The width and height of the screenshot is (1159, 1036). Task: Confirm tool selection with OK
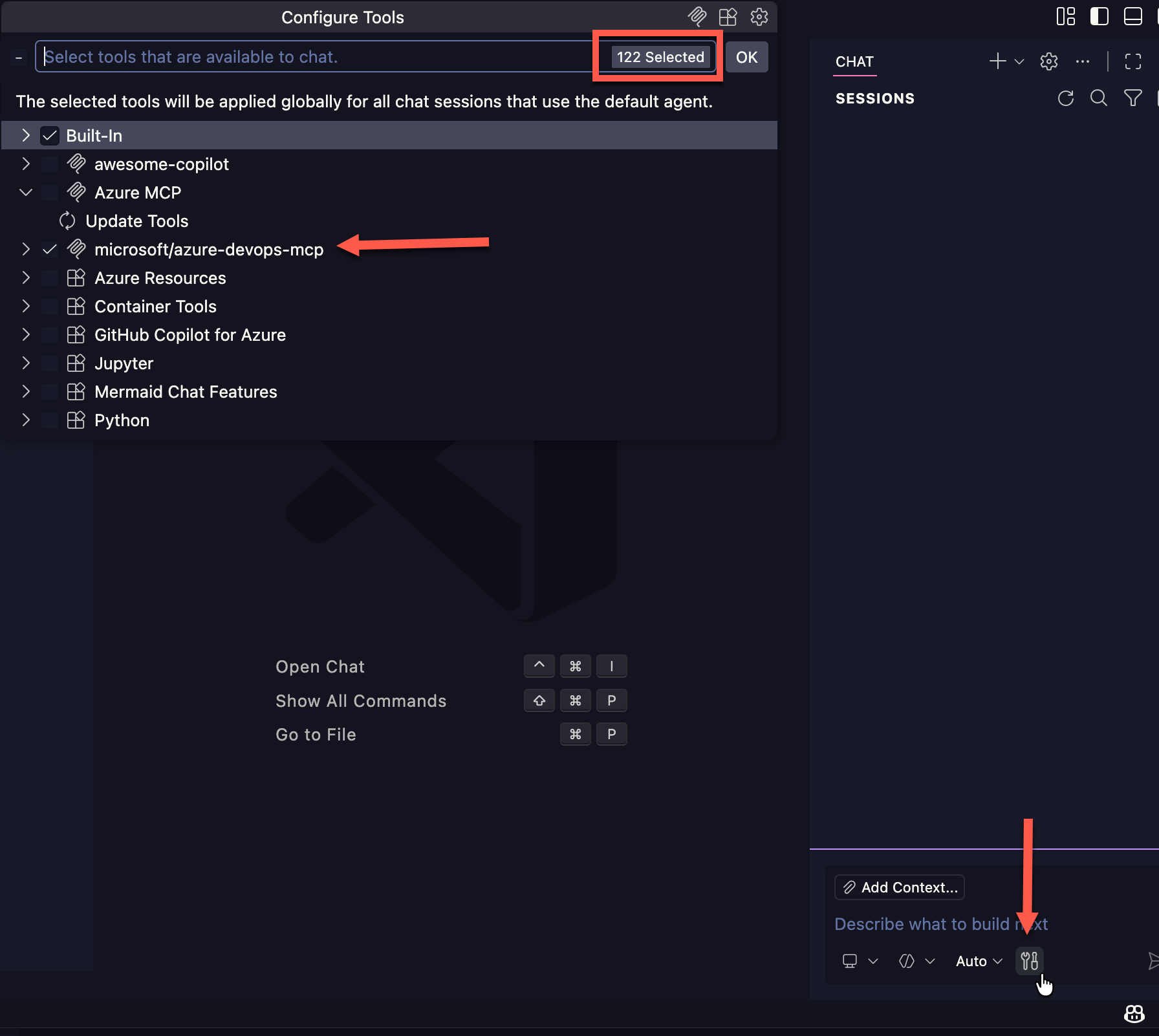(x=746, y=57)
